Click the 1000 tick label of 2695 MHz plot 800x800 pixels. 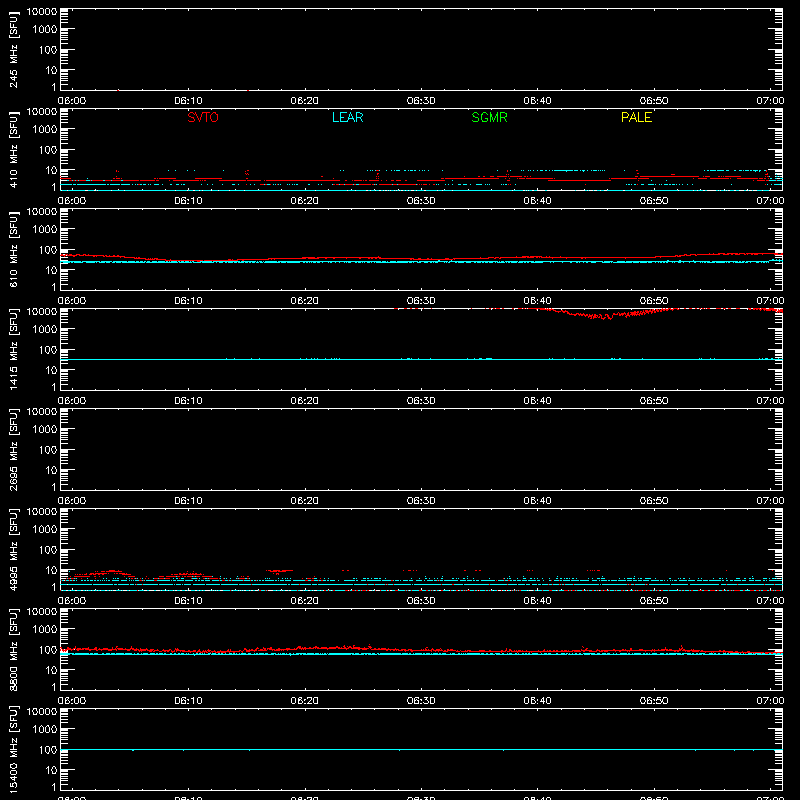[45, 429]
